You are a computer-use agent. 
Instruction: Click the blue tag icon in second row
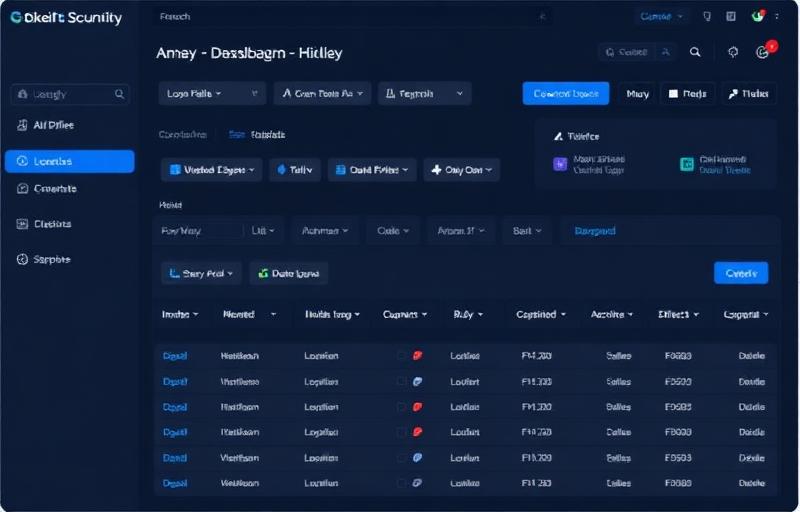(417, 381)
